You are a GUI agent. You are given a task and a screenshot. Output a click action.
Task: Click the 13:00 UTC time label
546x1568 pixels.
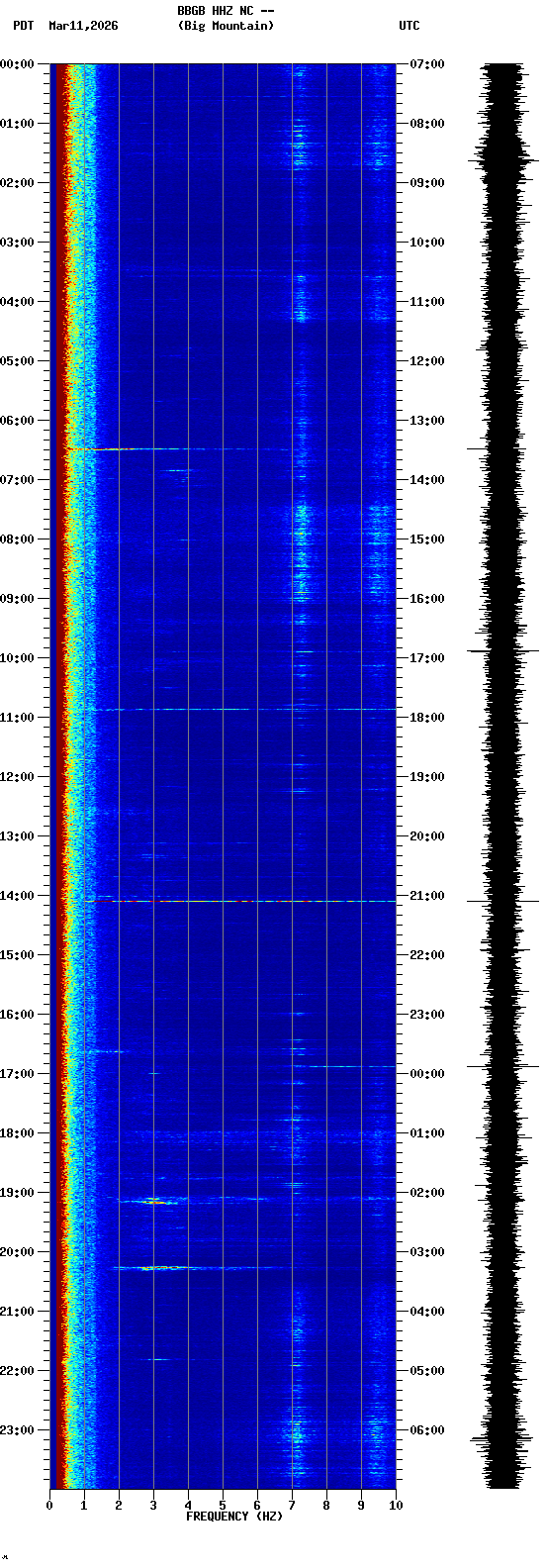click(x=427, y=421)
